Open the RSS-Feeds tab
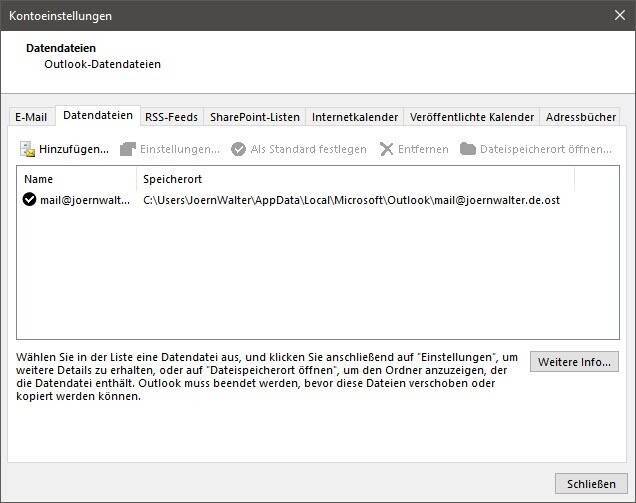The width and height of the screenshot is (636, 503). [x=171, y=117]
